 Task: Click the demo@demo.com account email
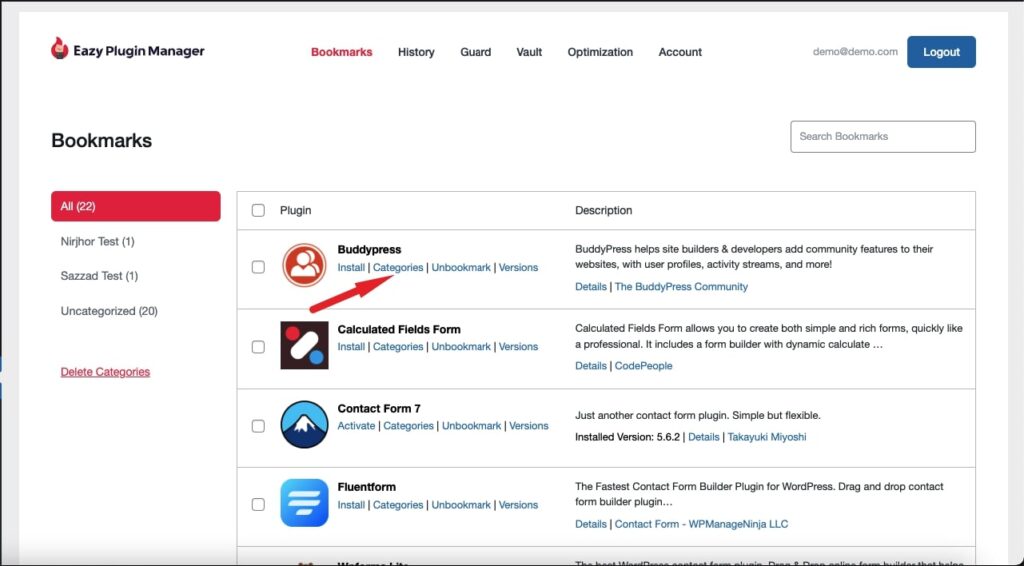point(855,52)
